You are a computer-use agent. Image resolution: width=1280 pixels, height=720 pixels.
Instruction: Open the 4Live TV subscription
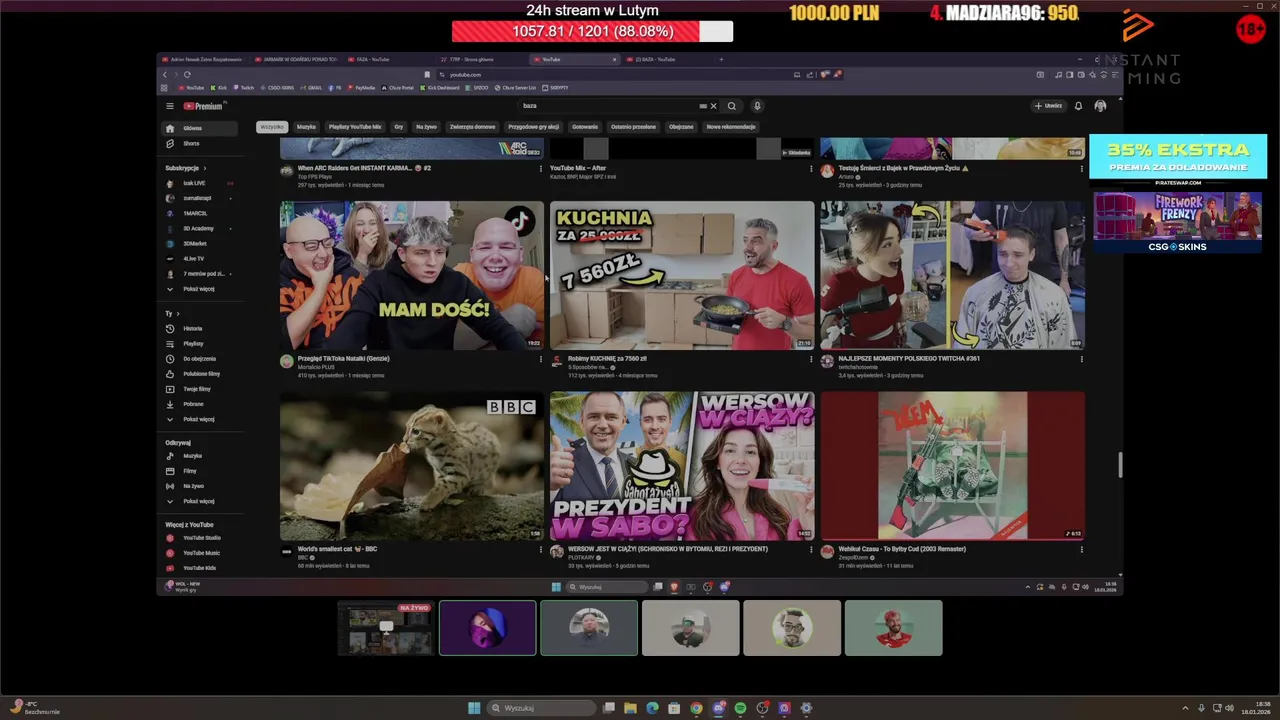[x=200, y=258]
